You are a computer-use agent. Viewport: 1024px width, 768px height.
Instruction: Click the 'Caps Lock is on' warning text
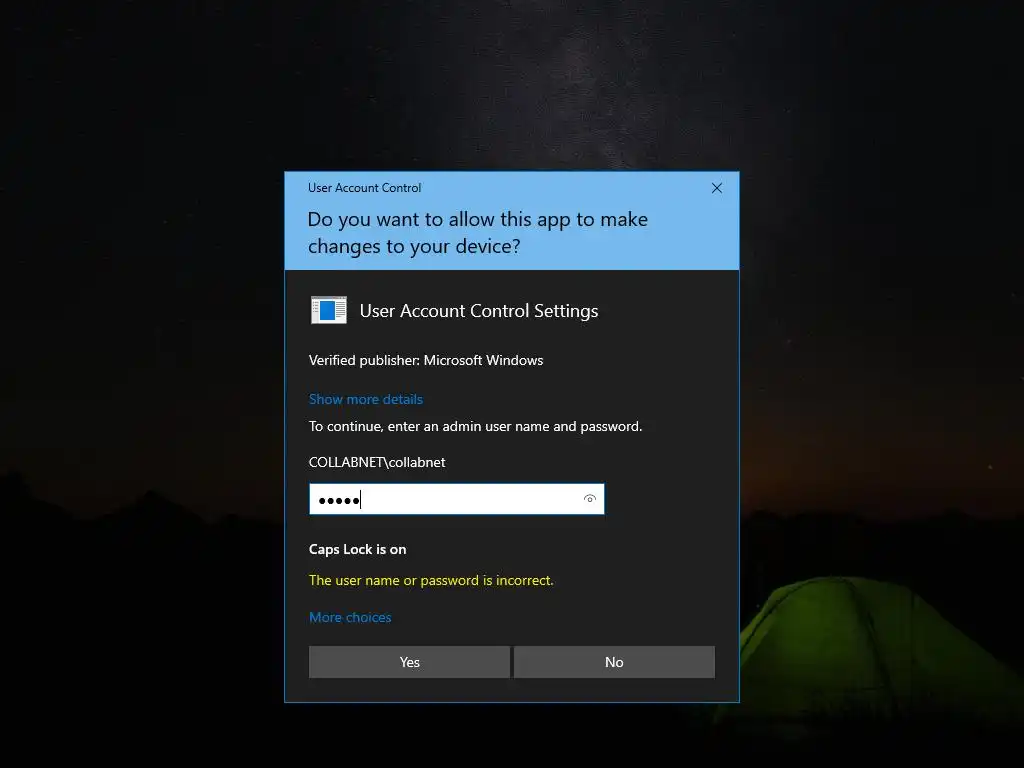click(357, 549)
